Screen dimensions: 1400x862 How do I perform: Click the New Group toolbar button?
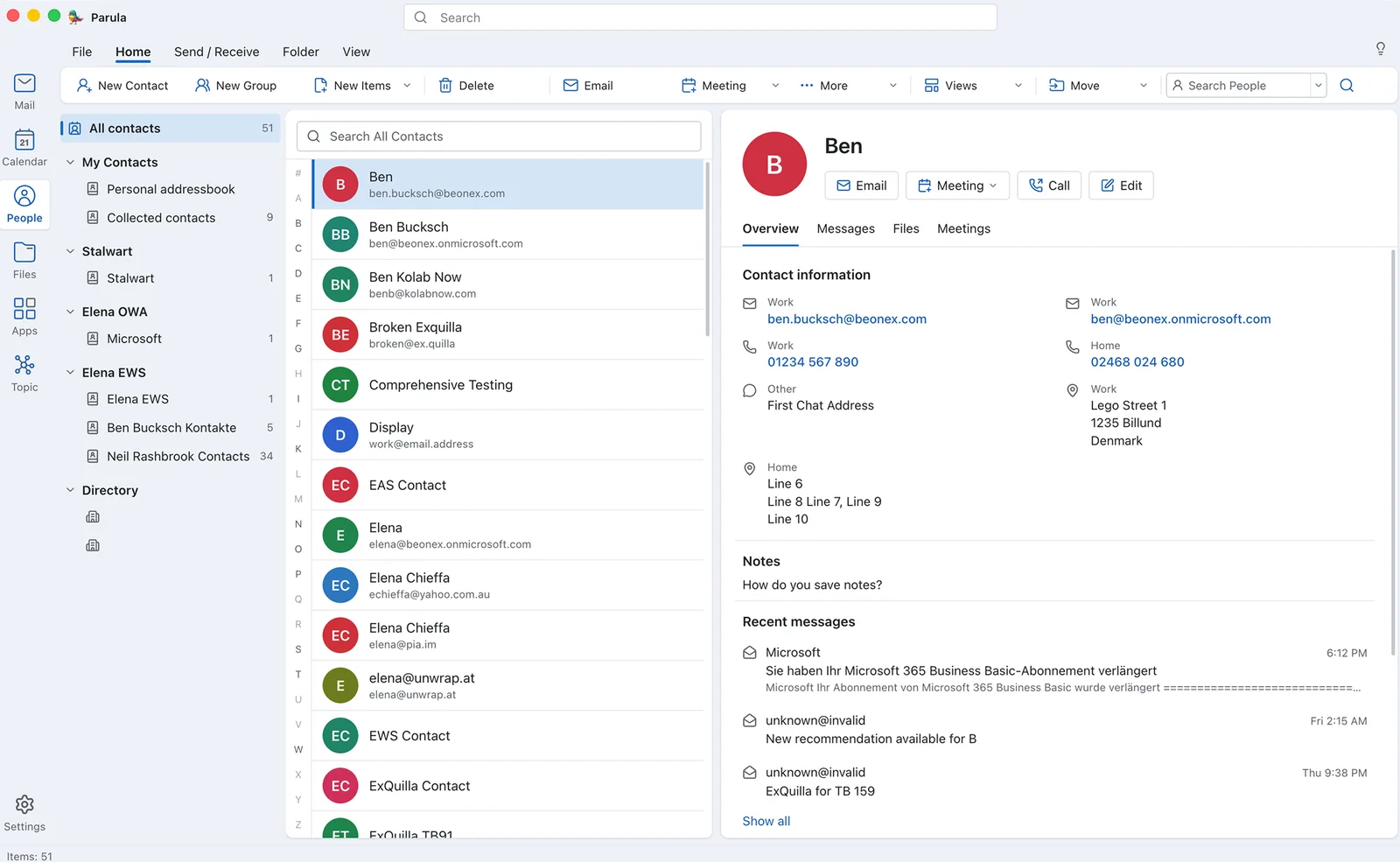pos(236,86)
